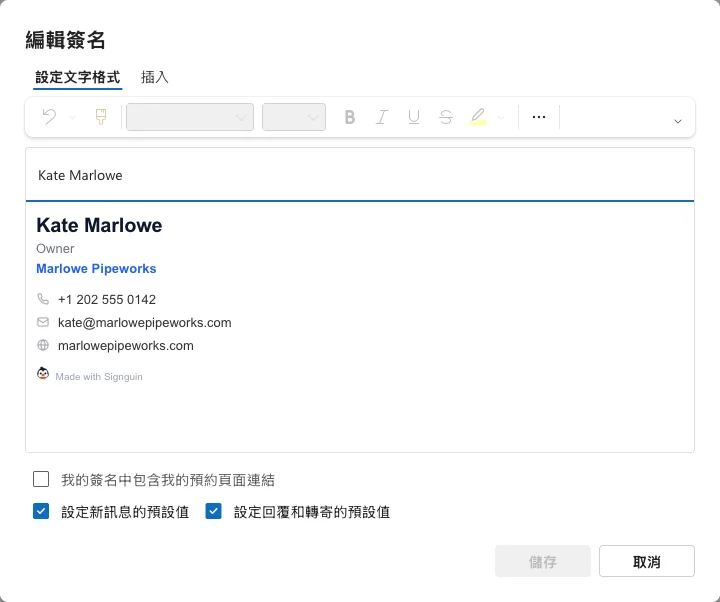Apply the yellow text highlight color
This screenshot has height=602, width=720.
(x=478, y=117)
